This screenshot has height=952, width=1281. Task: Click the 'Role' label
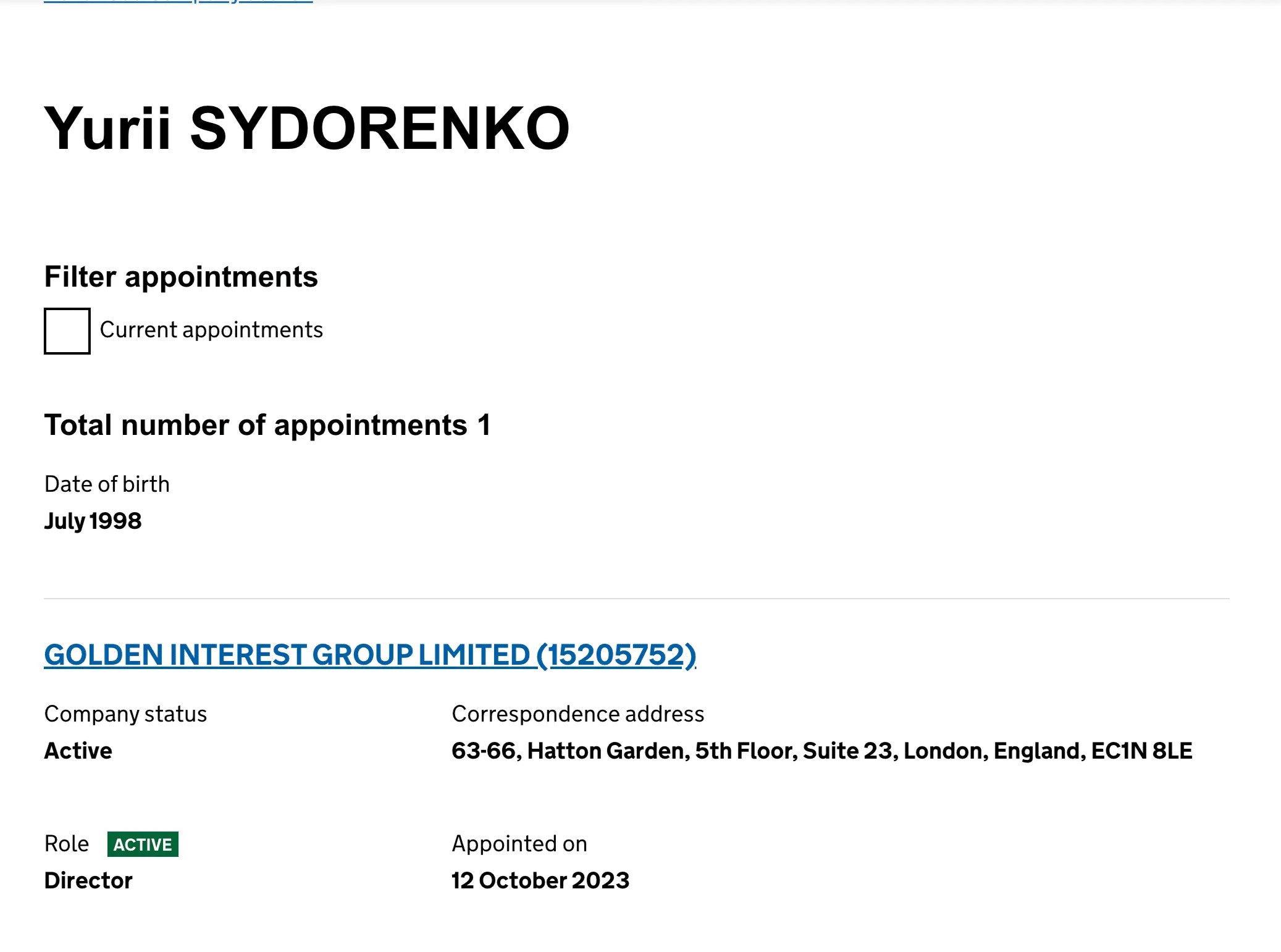67,843
